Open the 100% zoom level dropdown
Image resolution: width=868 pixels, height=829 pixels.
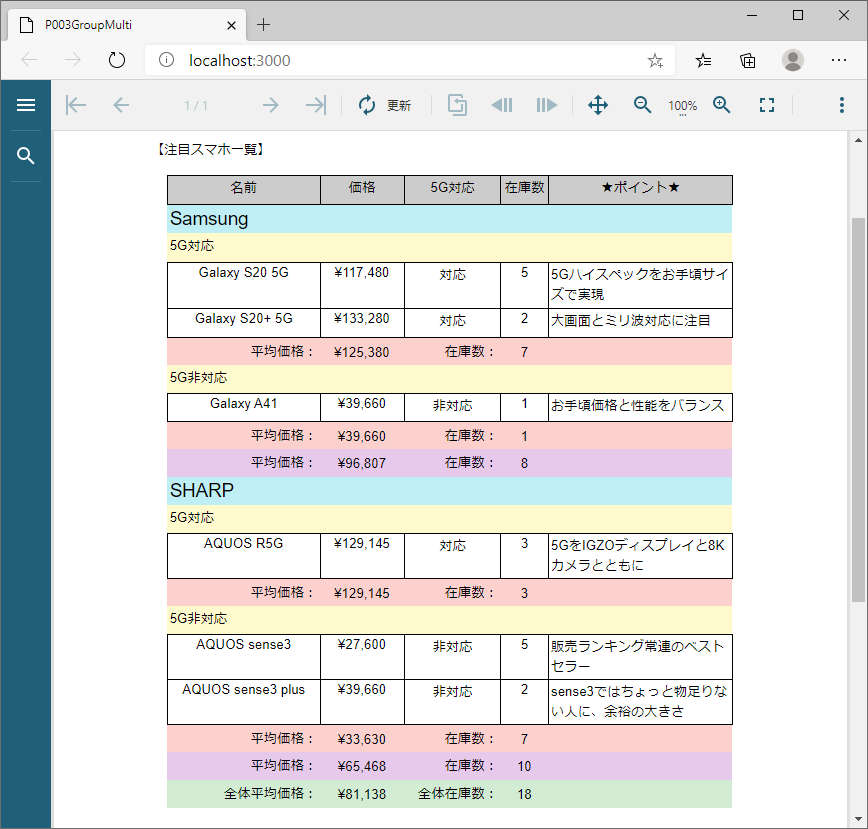point(683,106)
